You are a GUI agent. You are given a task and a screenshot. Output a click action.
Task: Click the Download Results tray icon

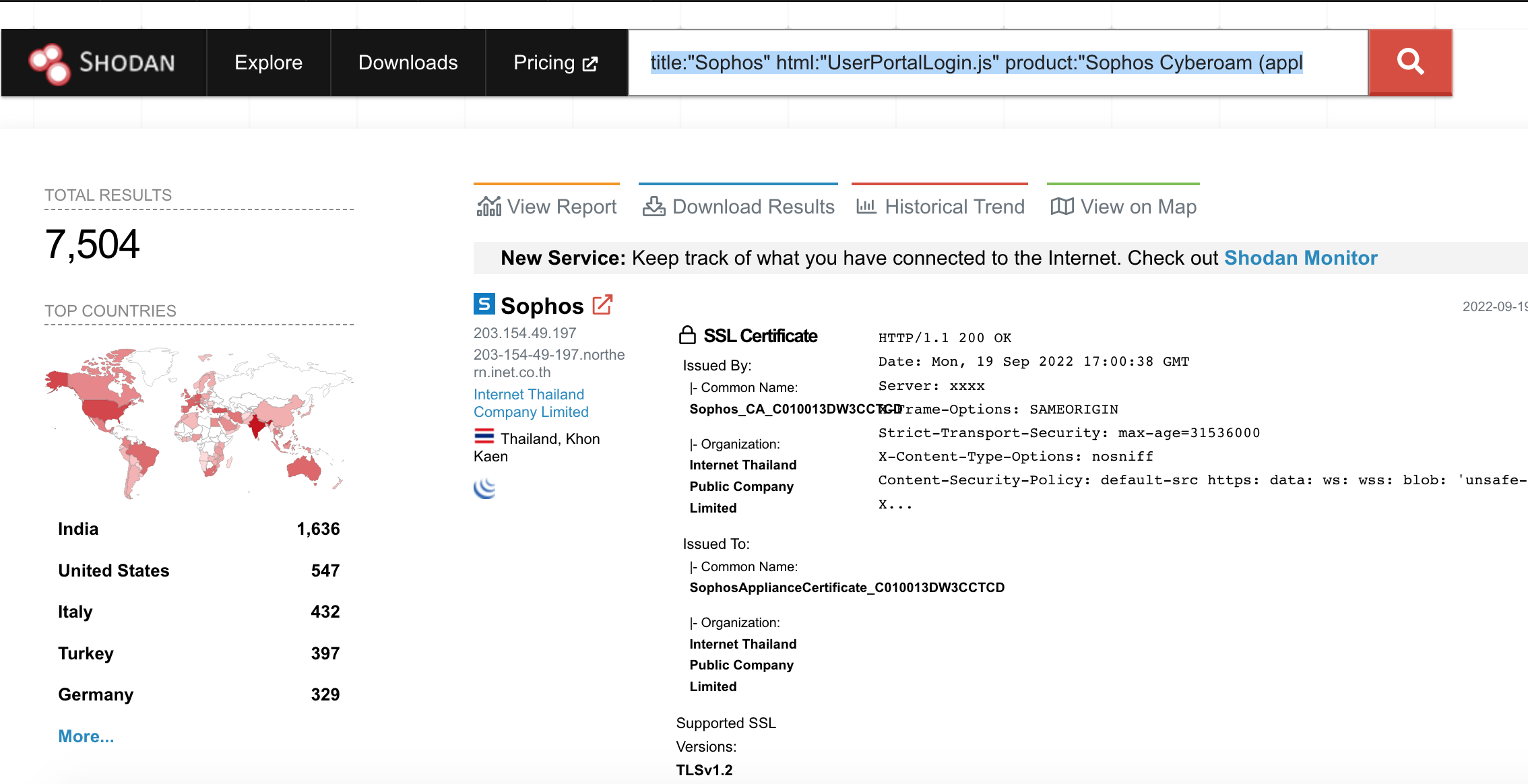point(654,207)
